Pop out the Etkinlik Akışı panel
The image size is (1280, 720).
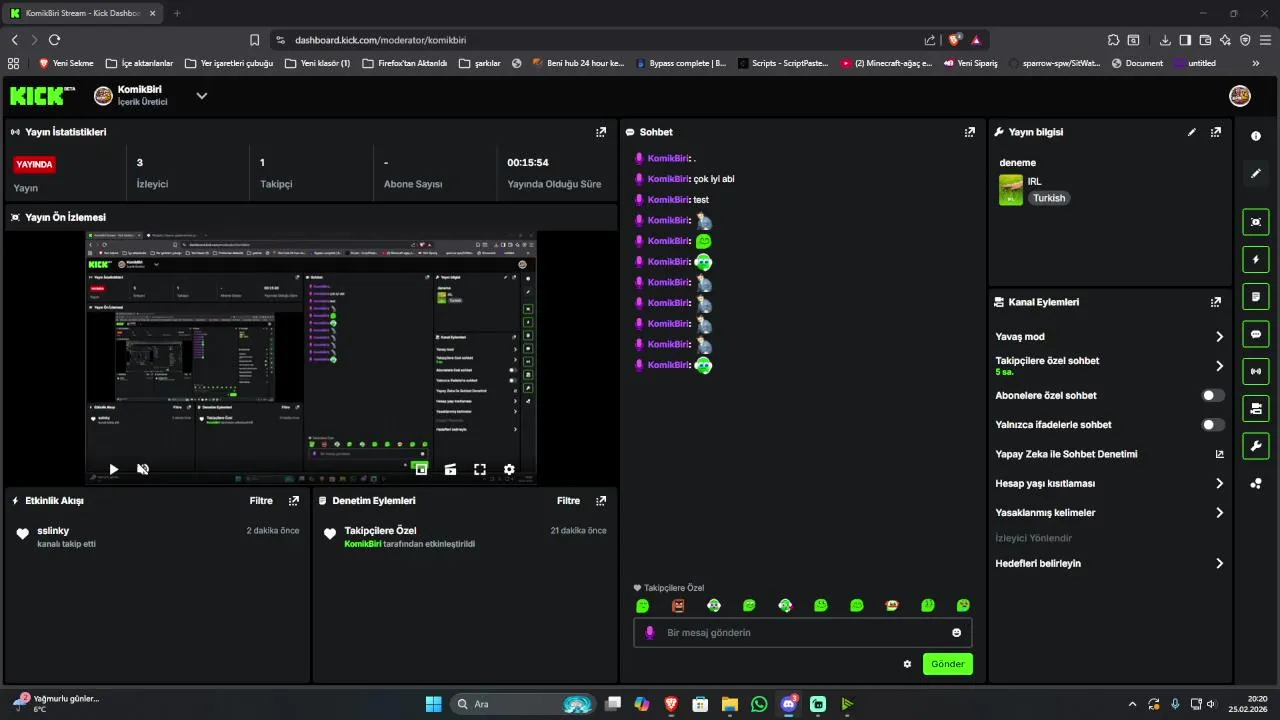pyautogui.click(x=294, y=501)
